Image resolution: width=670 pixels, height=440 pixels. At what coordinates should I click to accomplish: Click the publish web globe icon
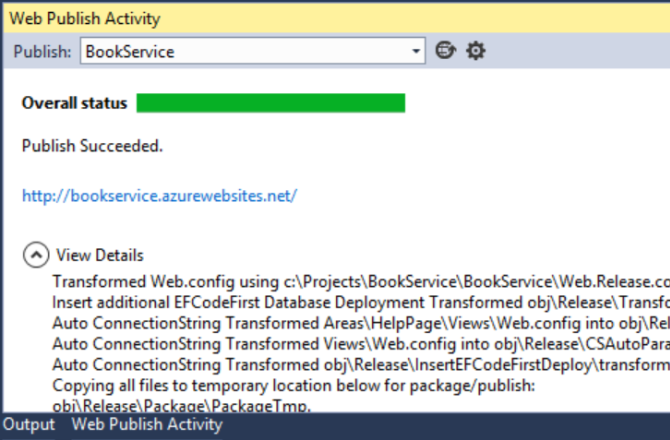pos(445,50)
